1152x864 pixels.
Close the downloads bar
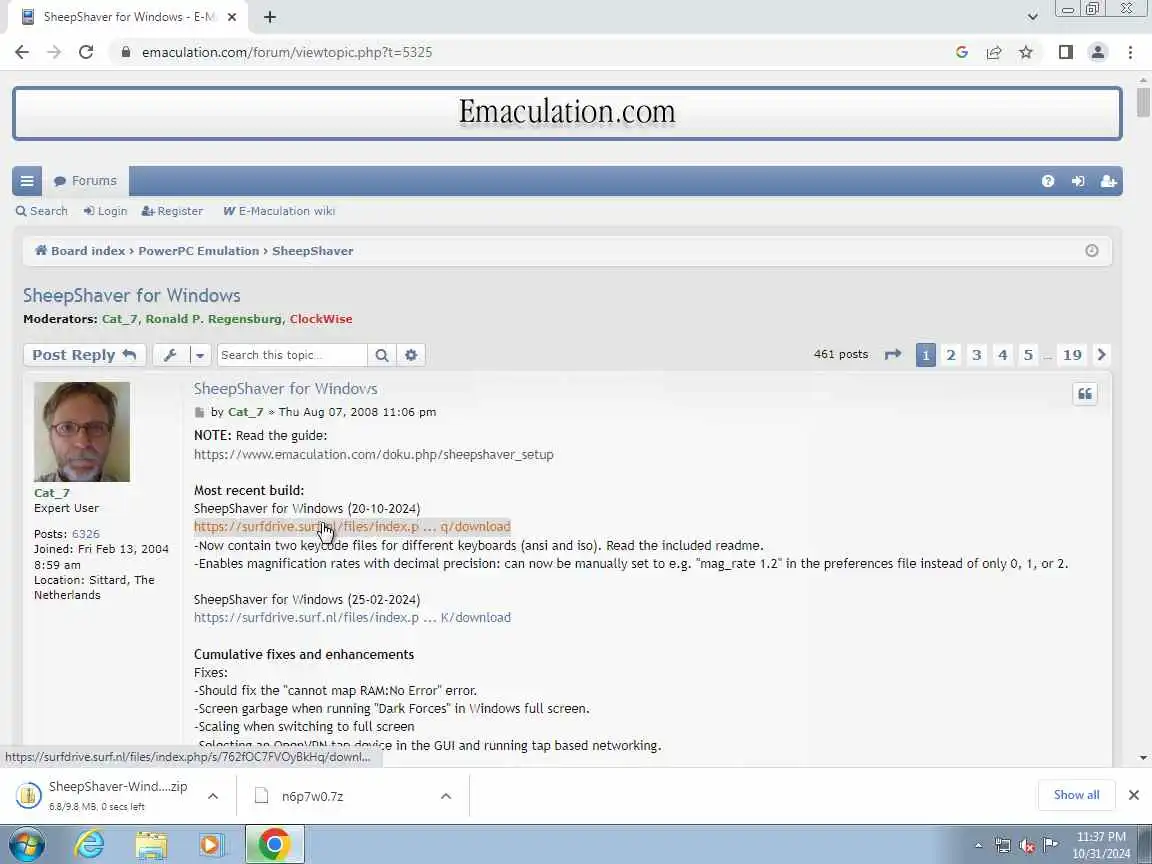pyautogui.click(x=1134, y=795)
